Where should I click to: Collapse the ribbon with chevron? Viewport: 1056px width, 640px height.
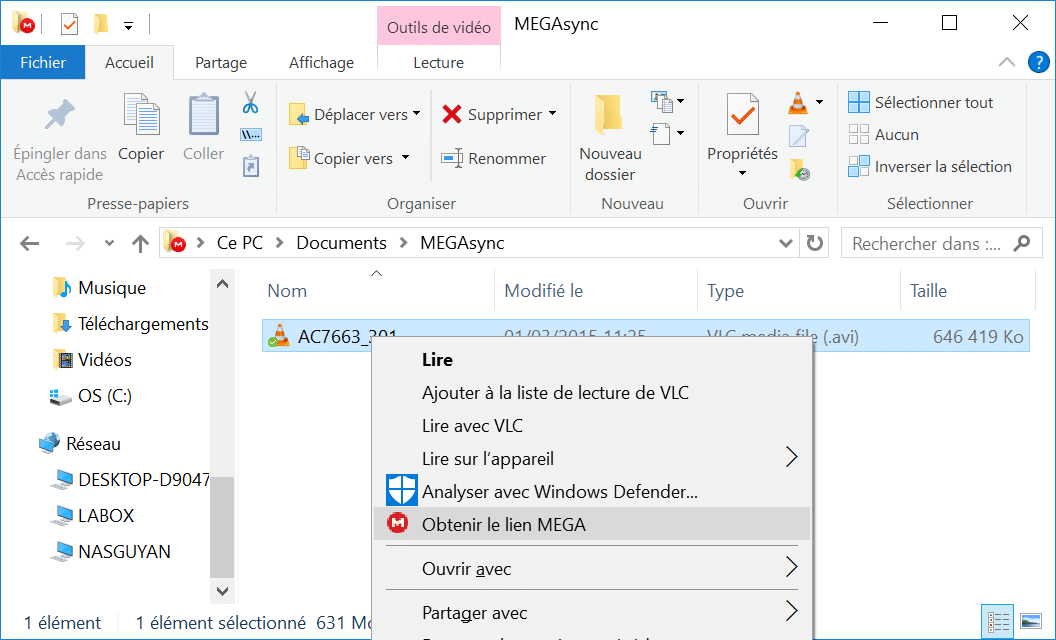(x=1007, y=63)
